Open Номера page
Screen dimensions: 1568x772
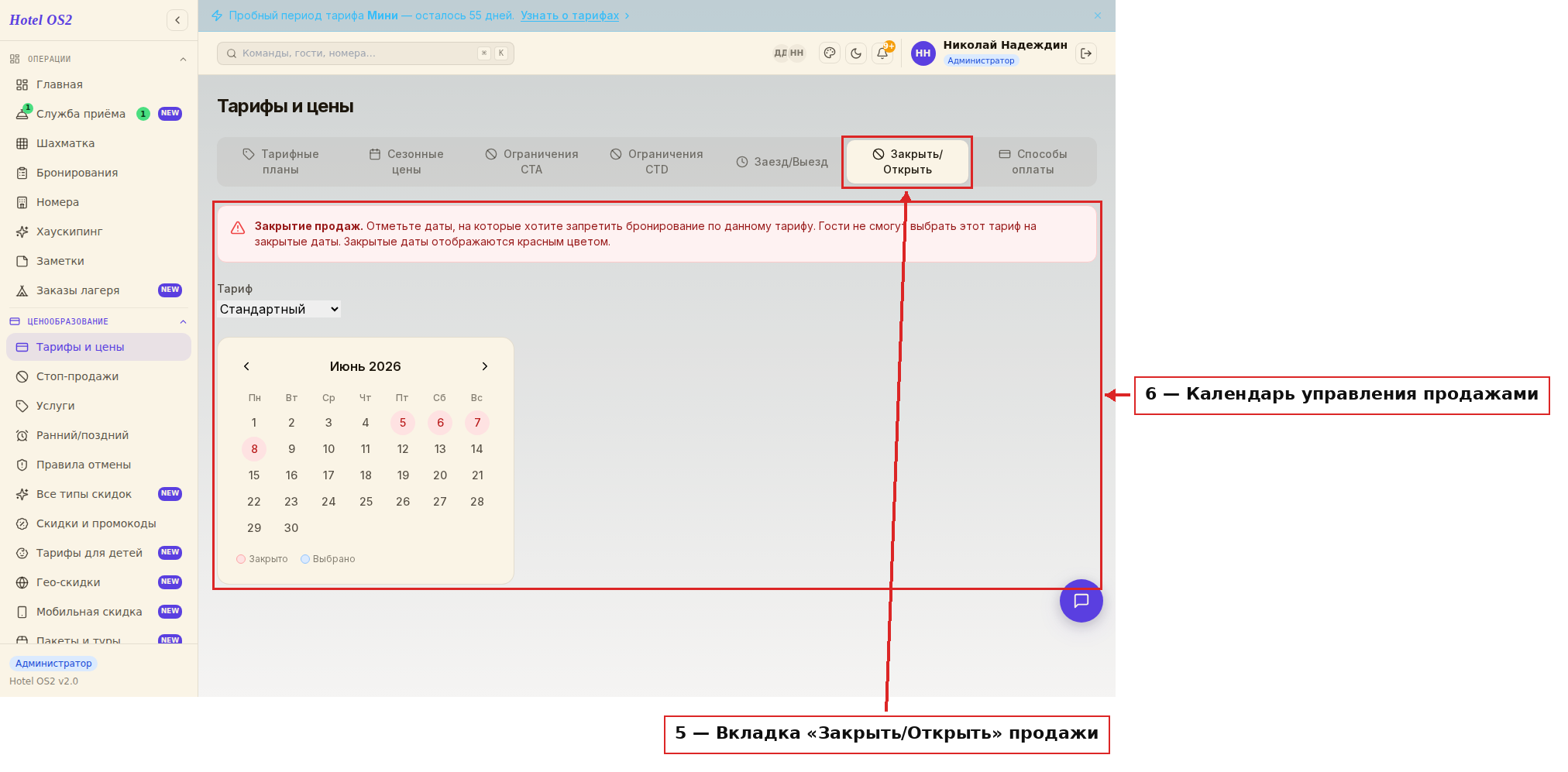tap(98, 202)
